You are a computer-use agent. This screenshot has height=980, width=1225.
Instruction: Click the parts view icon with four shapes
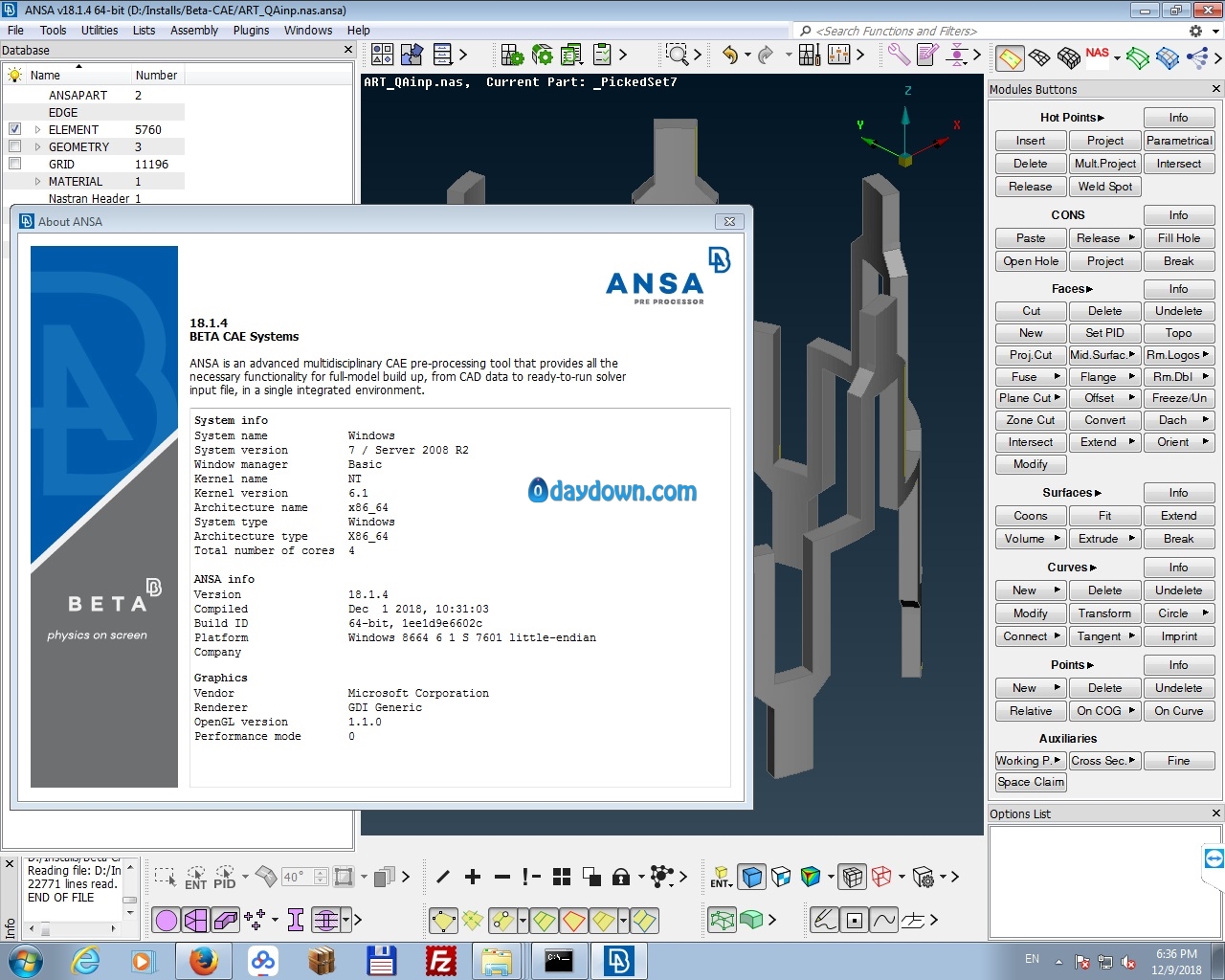point(383,55)
